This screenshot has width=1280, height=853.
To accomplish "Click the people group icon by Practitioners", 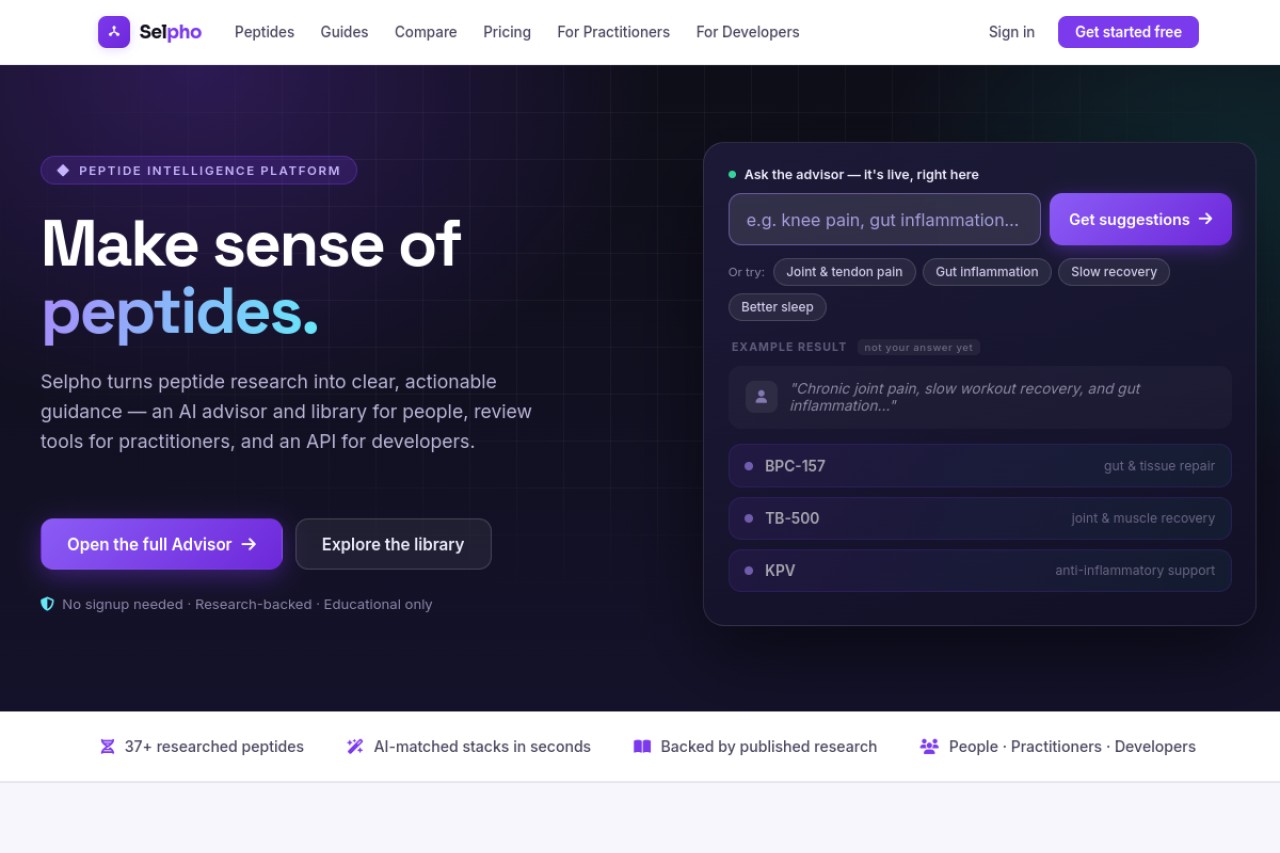I will (929, 746).
